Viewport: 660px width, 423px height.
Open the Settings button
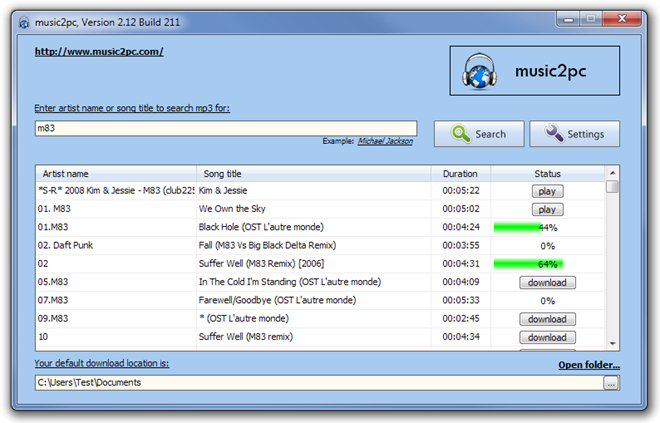[x=575, y=134]
